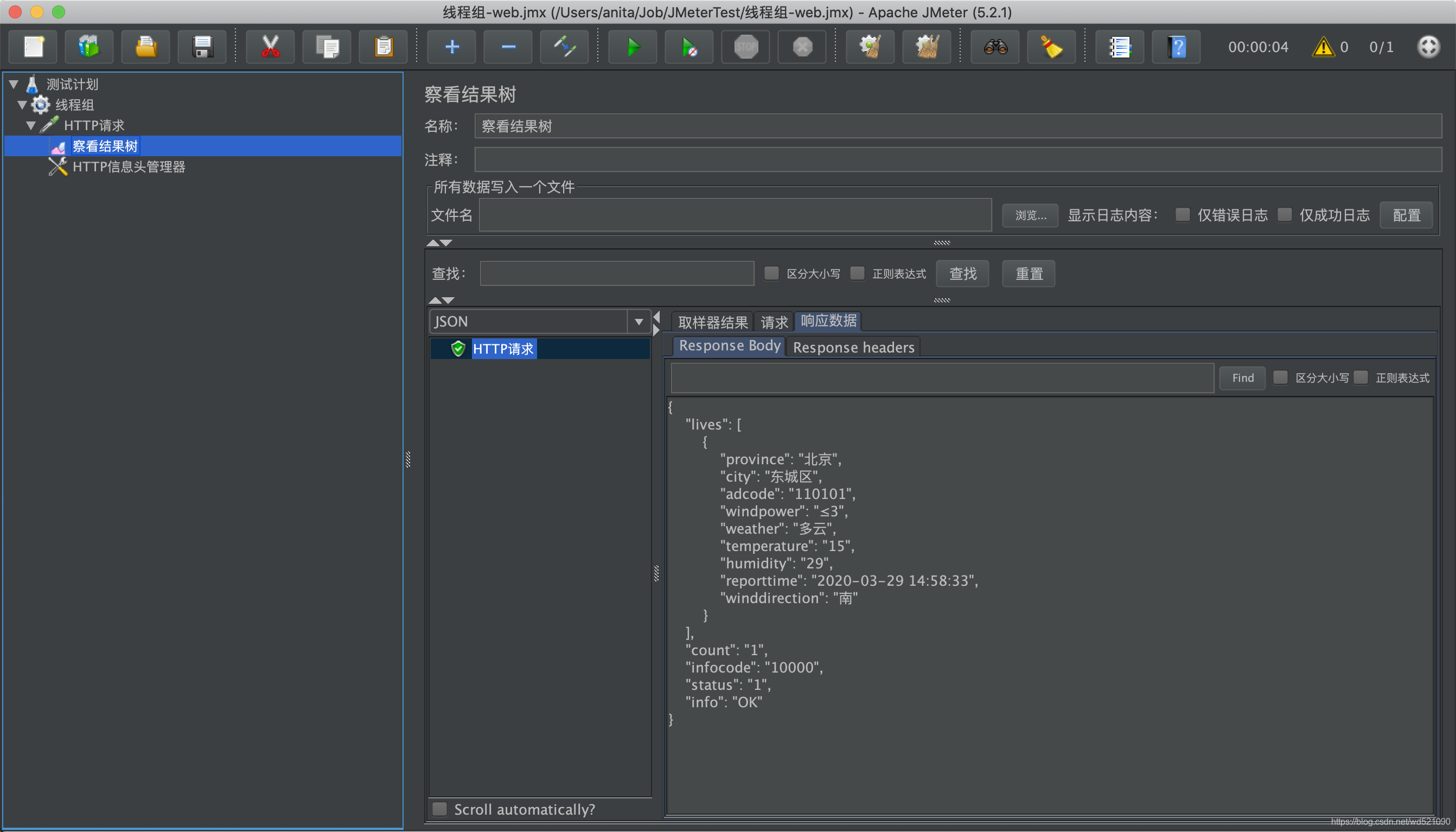1456x832 pixels.
Task: Copy the selected element icon
Action: pyautogui.click(x=327, y=47)
